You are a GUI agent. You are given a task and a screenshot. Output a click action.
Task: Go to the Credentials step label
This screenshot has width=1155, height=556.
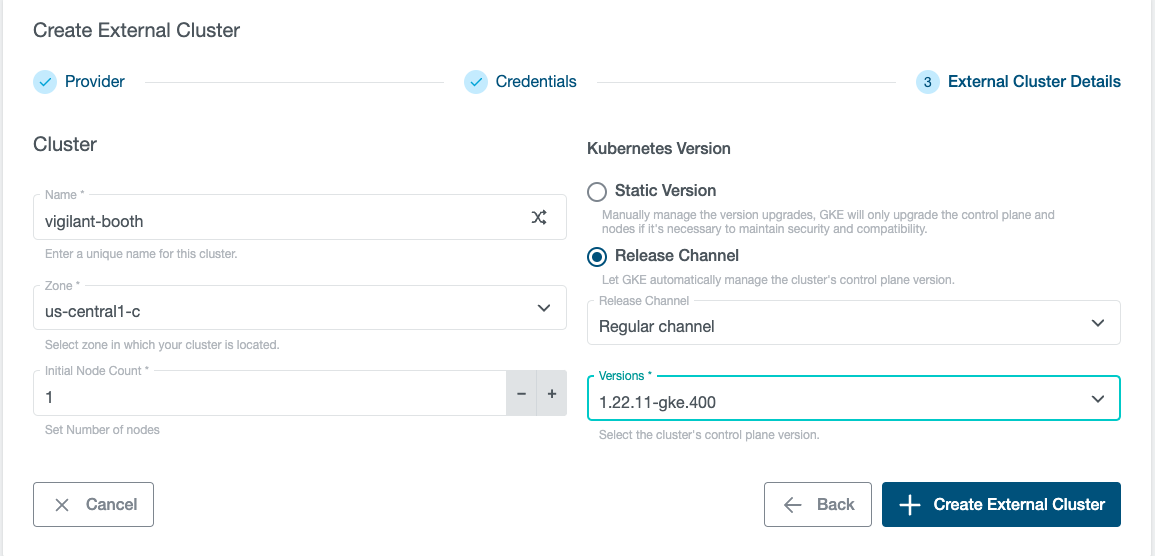coord(536,82)
